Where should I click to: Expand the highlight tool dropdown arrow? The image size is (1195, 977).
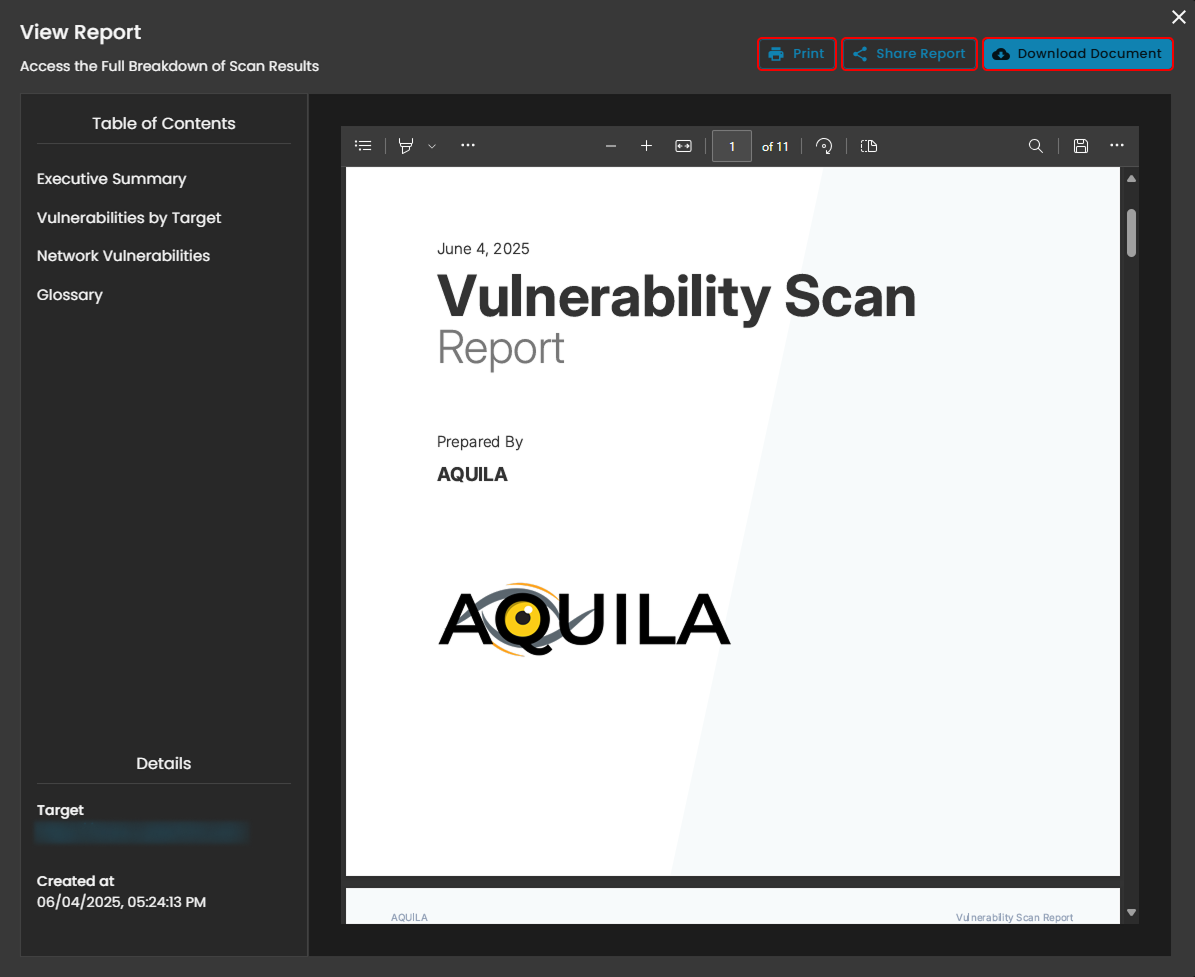[432, 146]
